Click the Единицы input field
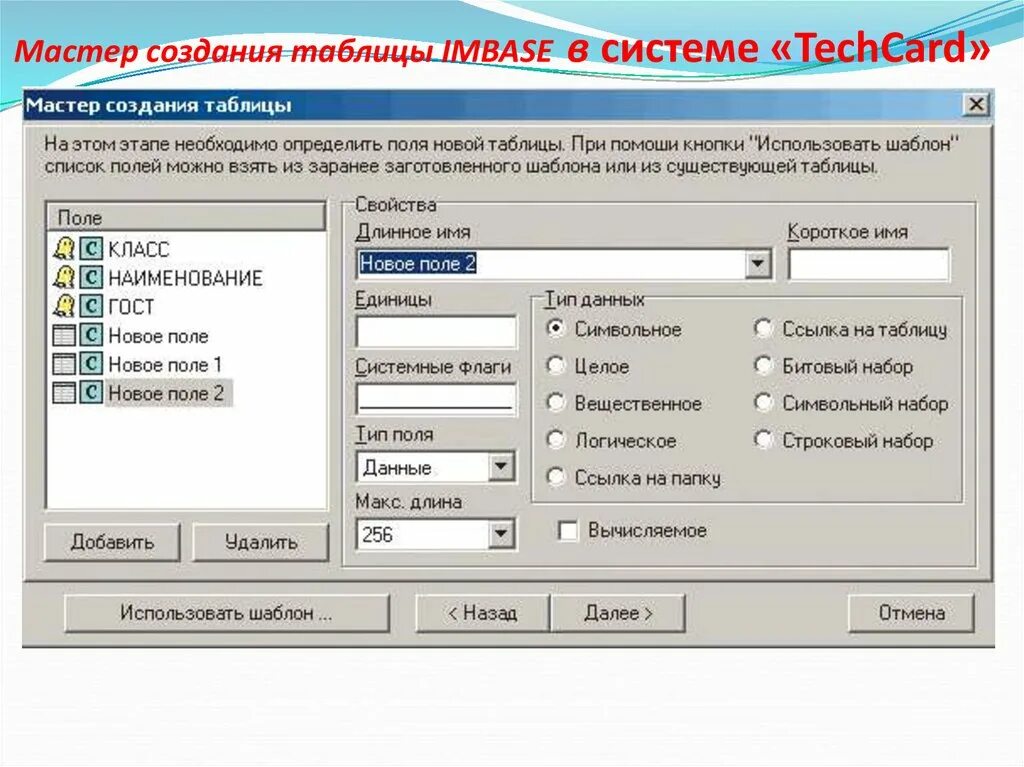The image size is (1024, 767). [436, 331]
